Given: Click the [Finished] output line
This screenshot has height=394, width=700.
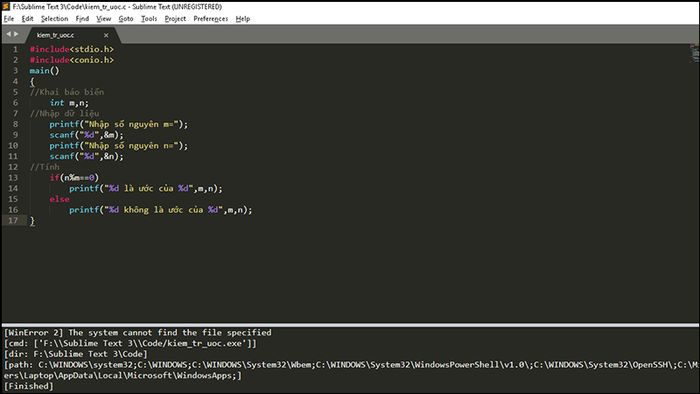Looking at the screenshot, I should 29,386.
